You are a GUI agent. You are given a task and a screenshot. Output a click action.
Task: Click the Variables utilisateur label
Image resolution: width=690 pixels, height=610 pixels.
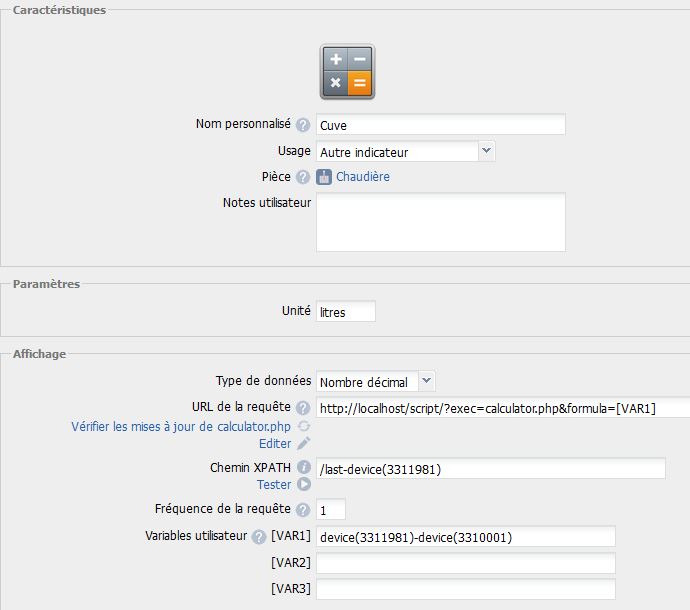[x=196, y=536]
